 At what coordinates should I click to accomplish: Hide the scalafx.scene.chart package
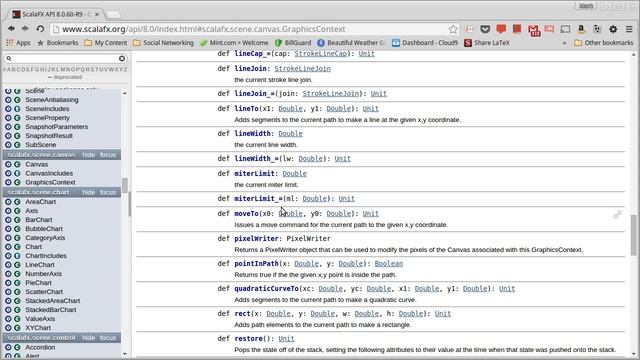[x=89, y=192]
